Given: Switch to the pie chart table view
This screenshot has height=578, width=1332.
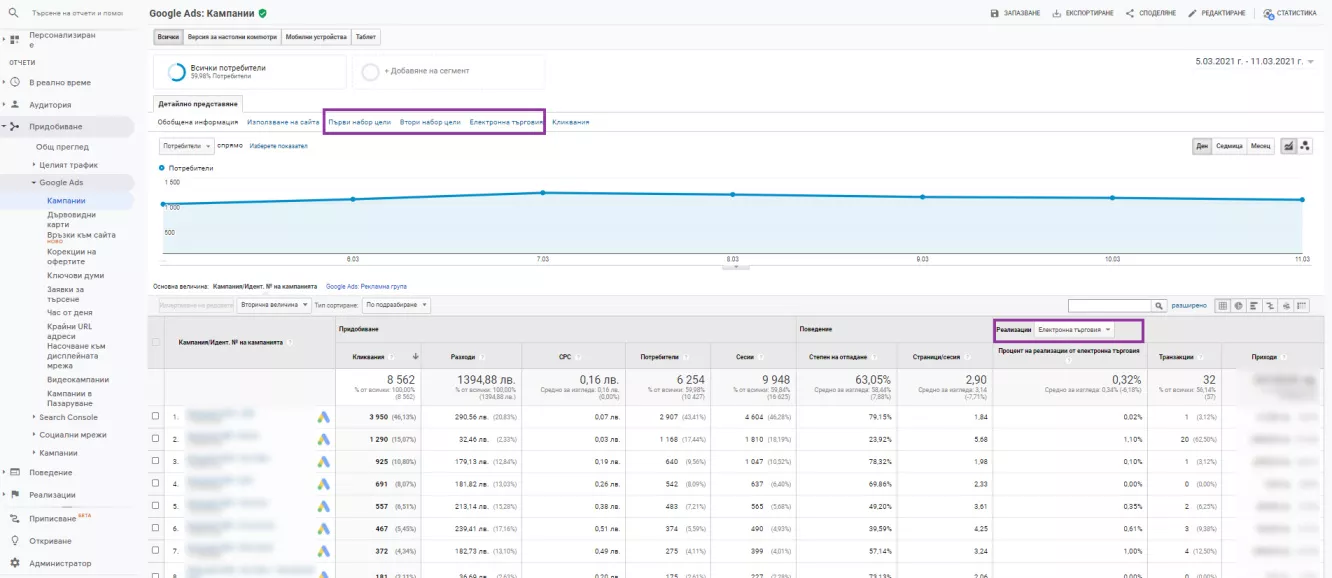Looking at the screenshot, I should click(x=1239, y=305).
